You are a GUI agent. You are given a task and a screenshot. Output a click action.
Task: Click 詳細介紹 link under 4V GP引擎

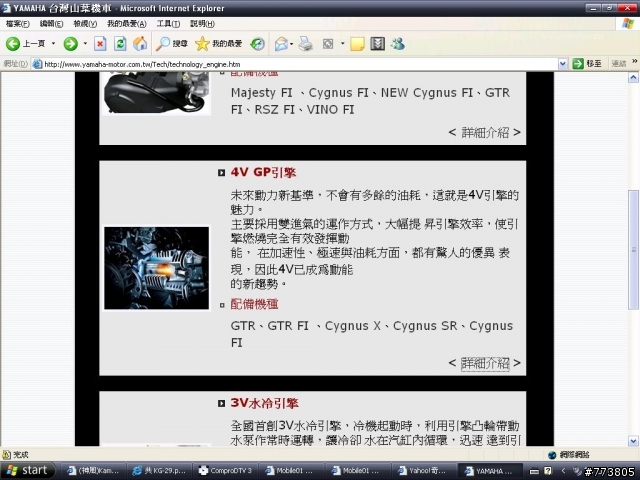click(x=485, y=363)
